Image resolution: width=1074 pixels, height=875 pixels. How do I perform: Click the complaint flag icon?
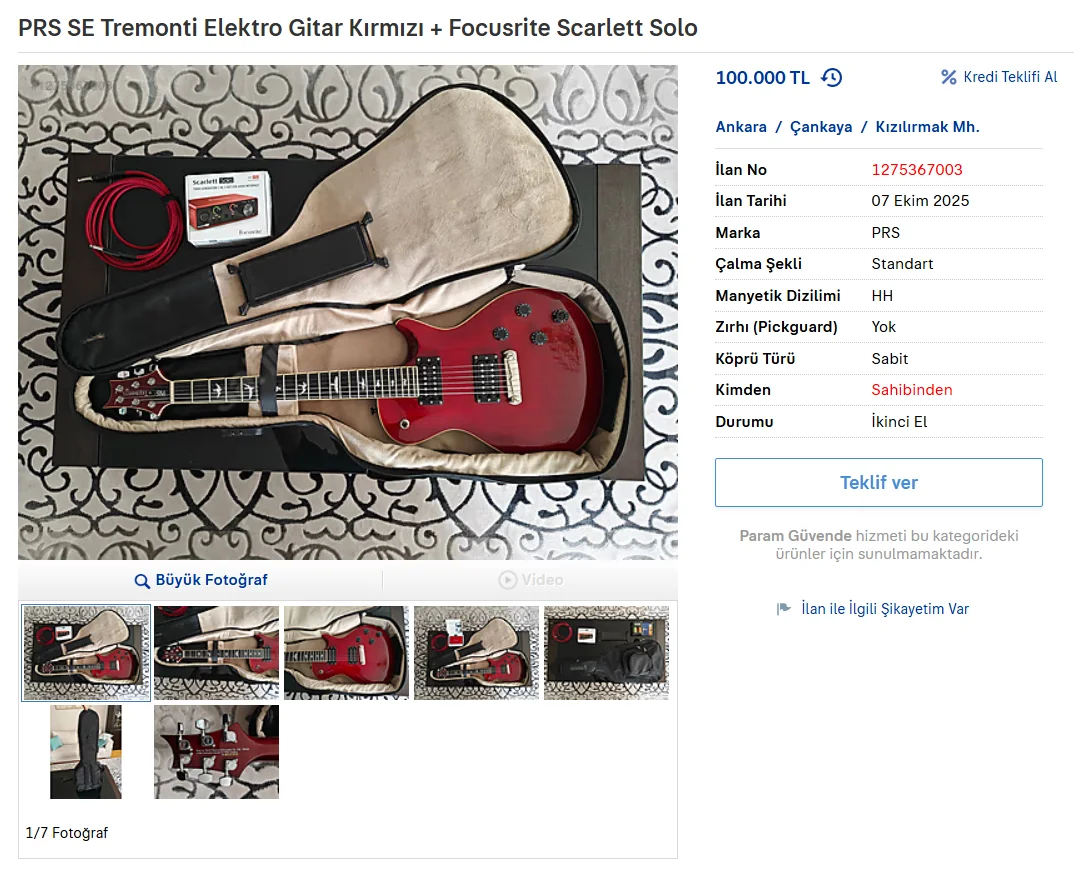click(784, 608)
